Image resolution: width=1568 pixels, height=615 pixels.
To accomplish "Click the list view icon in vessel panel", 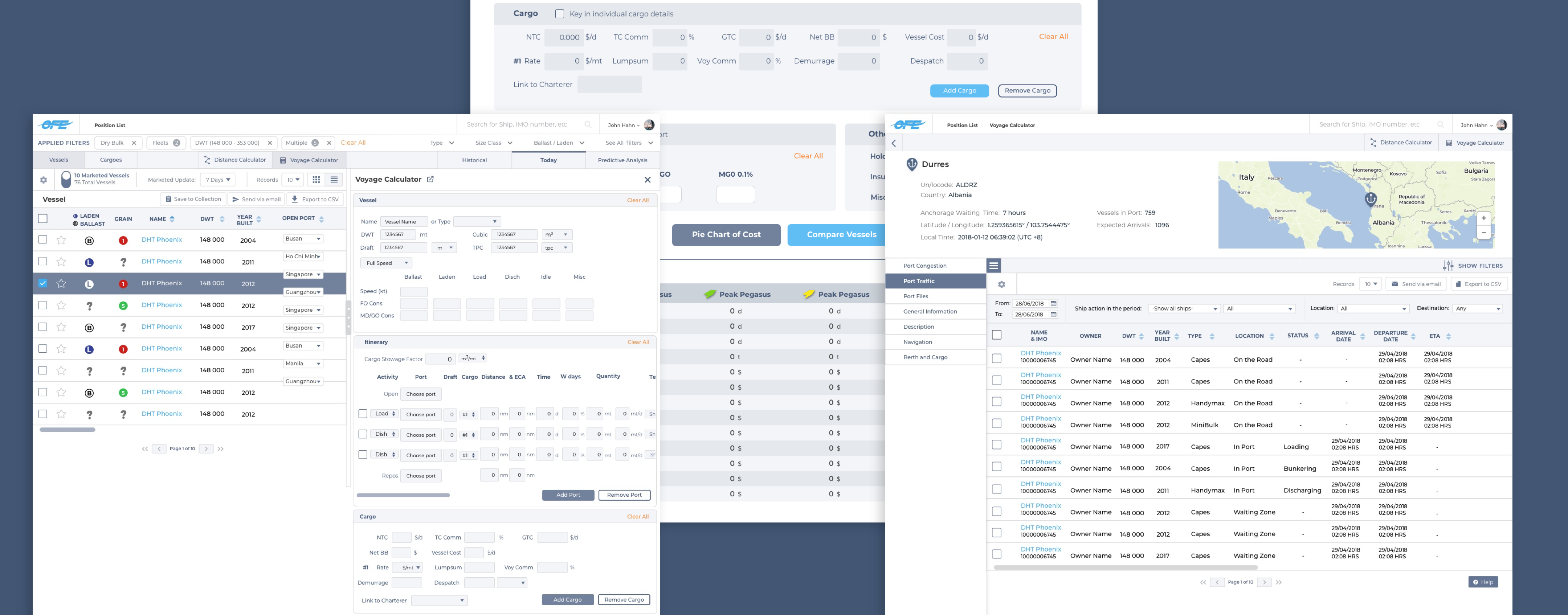I will (334, 180).
